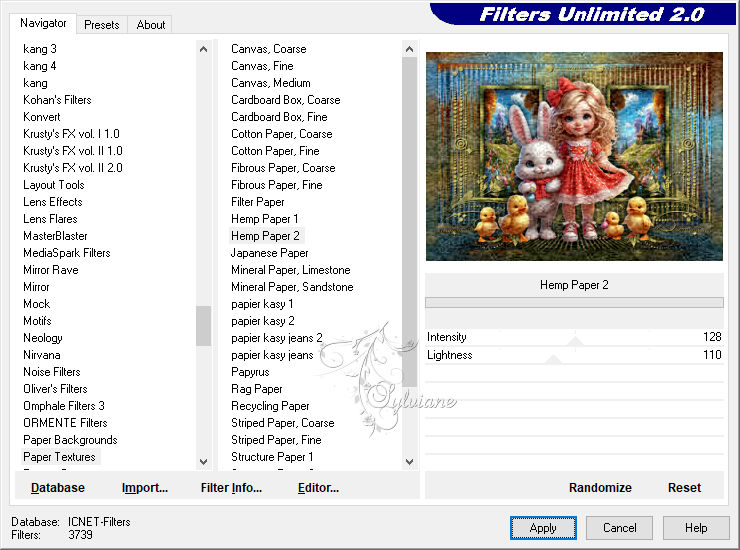The image size is (740, 550).
Task: Select the Paper Textures category
Action: click(x=59, y=457)
